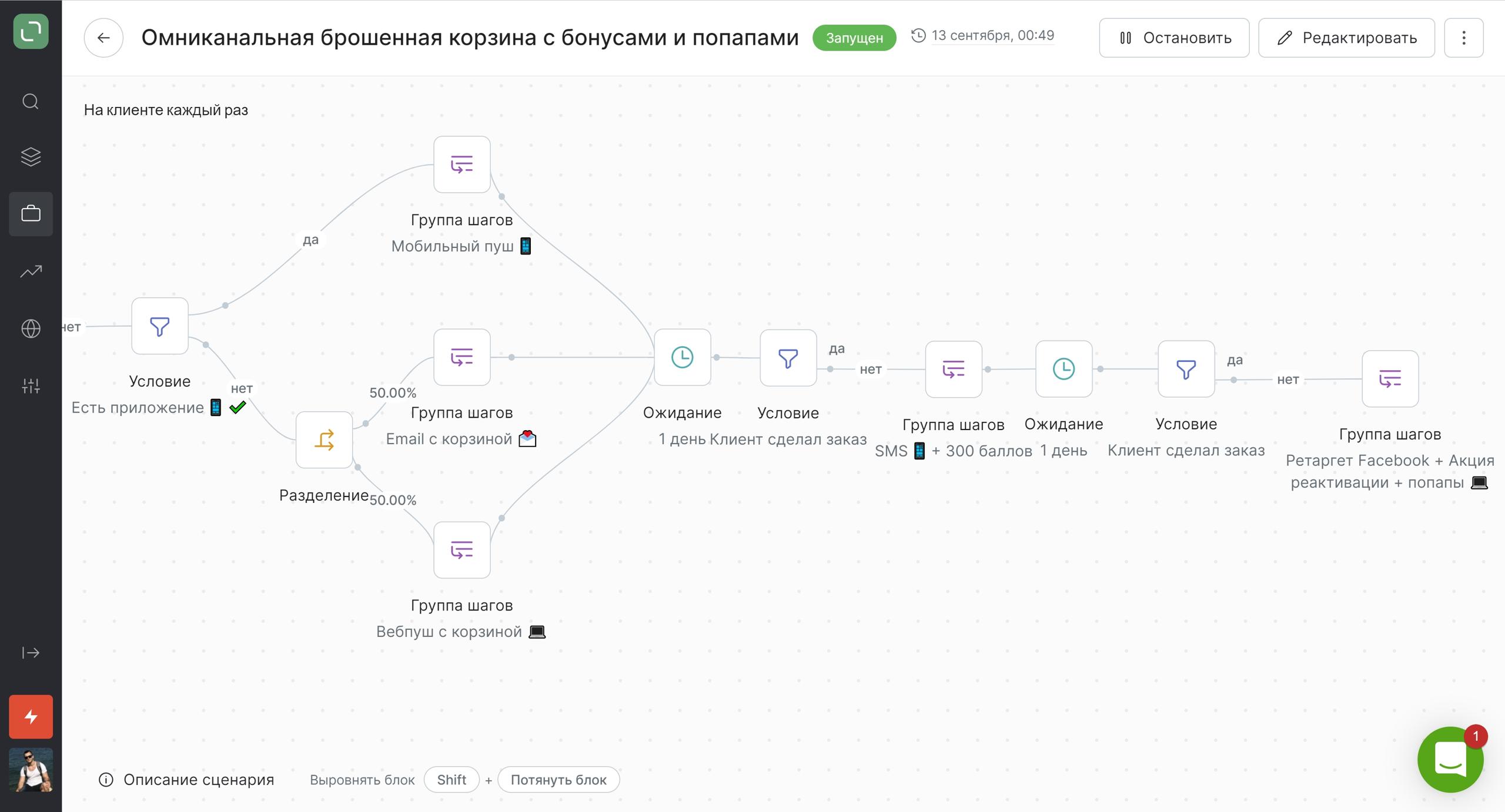Click the globe icon in sidebar
Viewport: 1505px width, 812px height.
31,328
